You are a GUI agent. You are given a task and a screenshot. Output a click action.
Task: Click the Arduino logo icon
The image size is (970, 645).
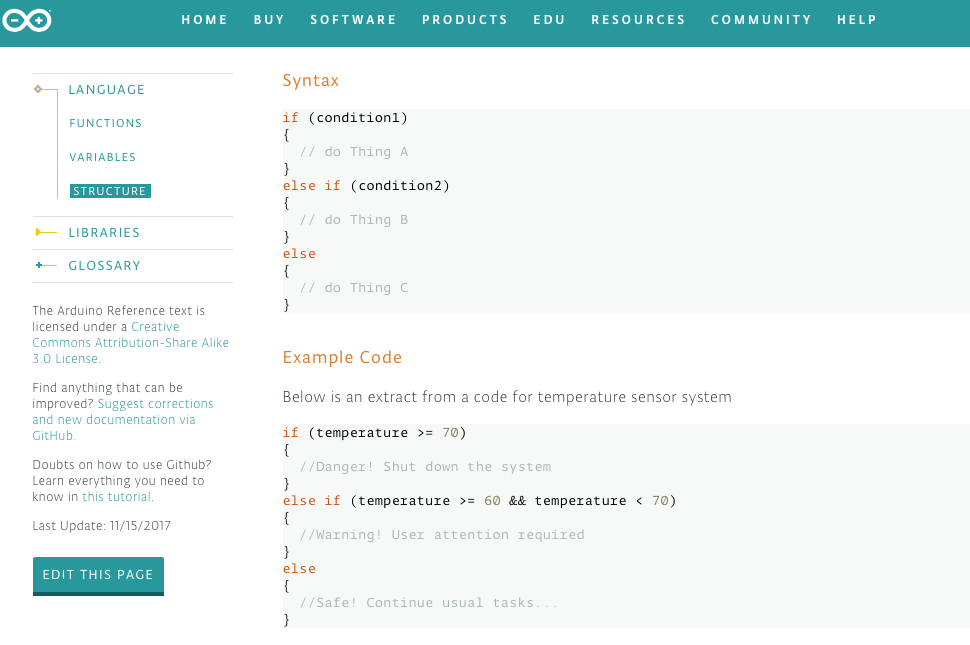(x=26, y=19)
